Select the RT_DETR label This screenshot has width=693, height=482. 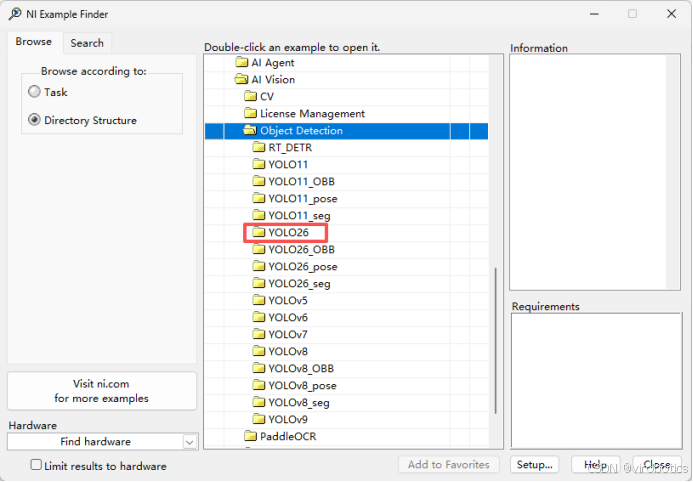(x=290, y=148)
